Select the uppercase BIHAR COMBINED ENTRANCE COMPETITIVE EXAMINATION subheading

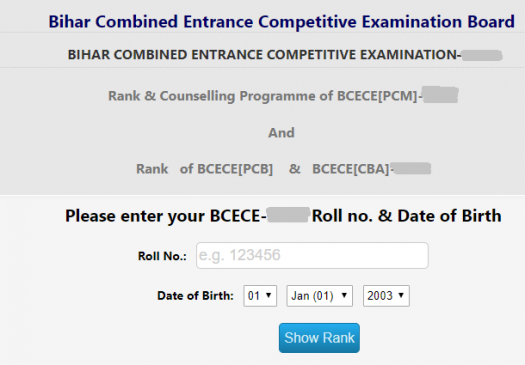[x=264, y=55]
